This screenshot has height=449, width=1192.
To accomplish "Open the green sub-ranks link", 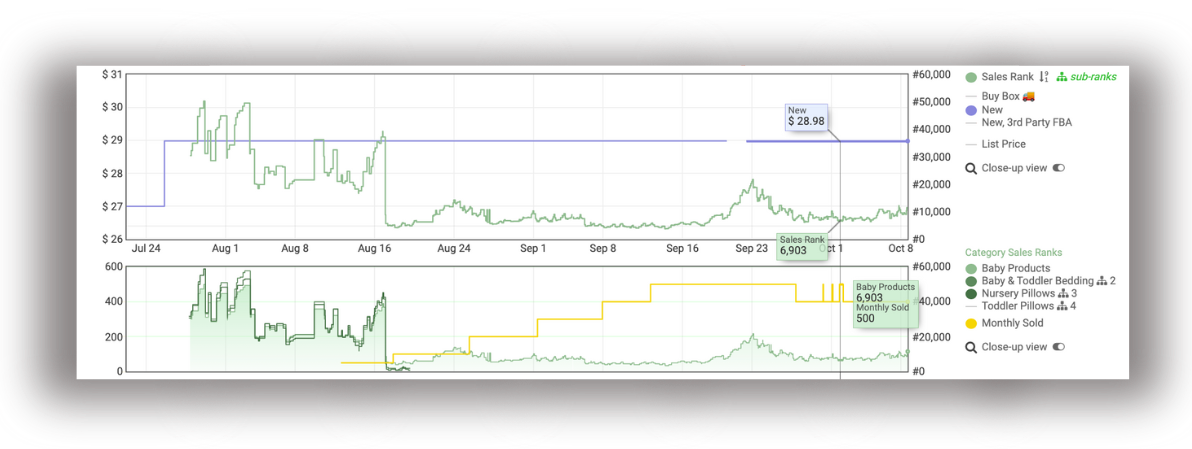I will [x=1093, y=77].
